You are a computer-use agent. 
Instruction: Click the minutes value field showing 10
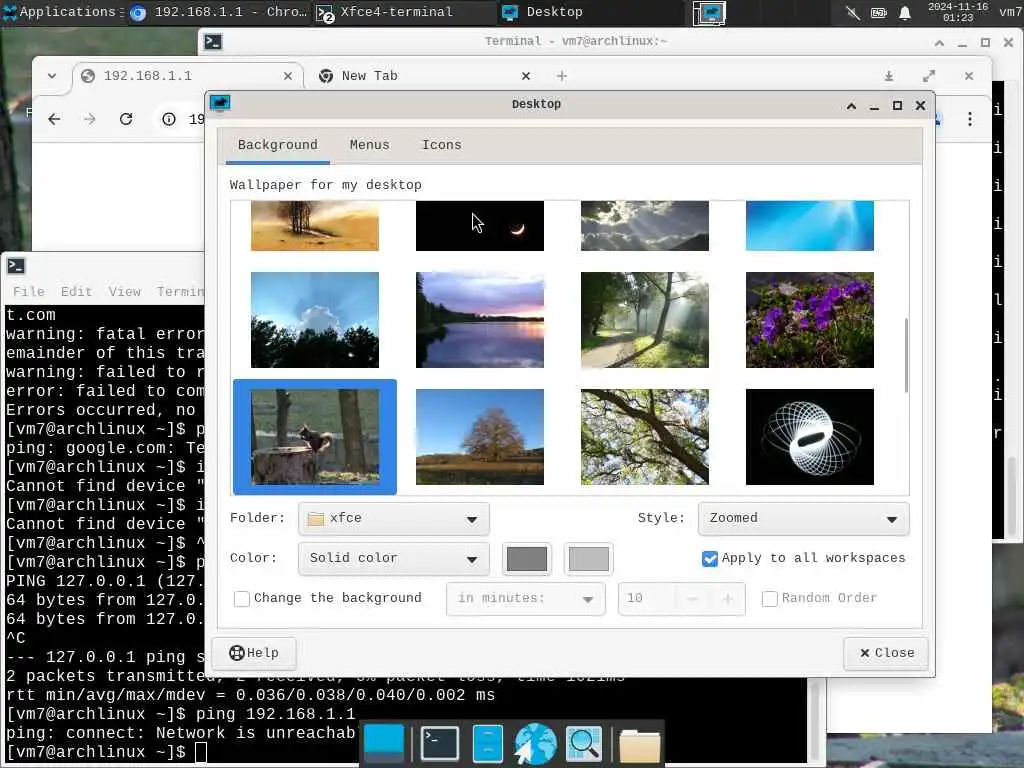(x=648, y=599)
